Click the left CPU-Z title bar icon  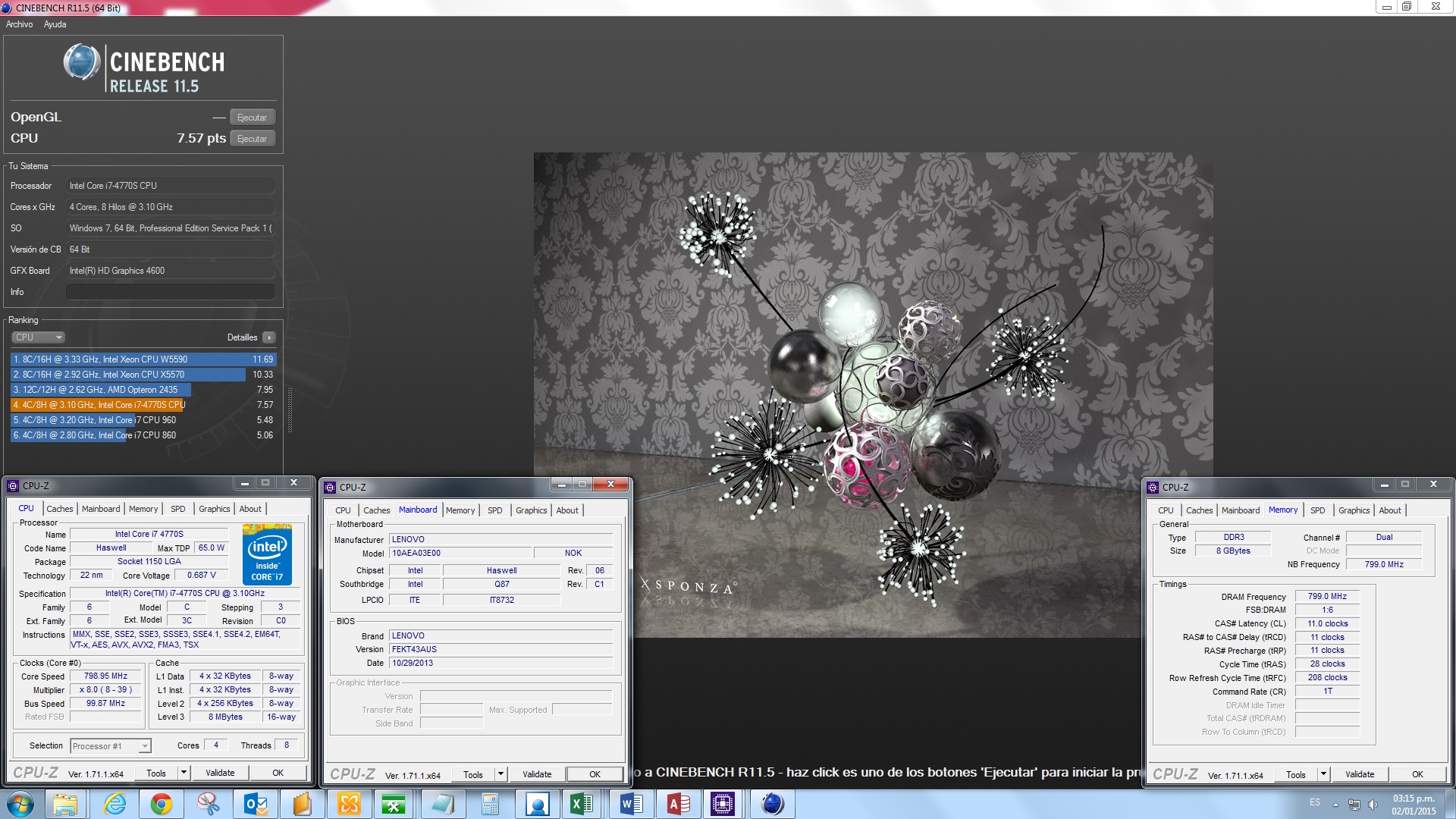(x=13, y=486)
